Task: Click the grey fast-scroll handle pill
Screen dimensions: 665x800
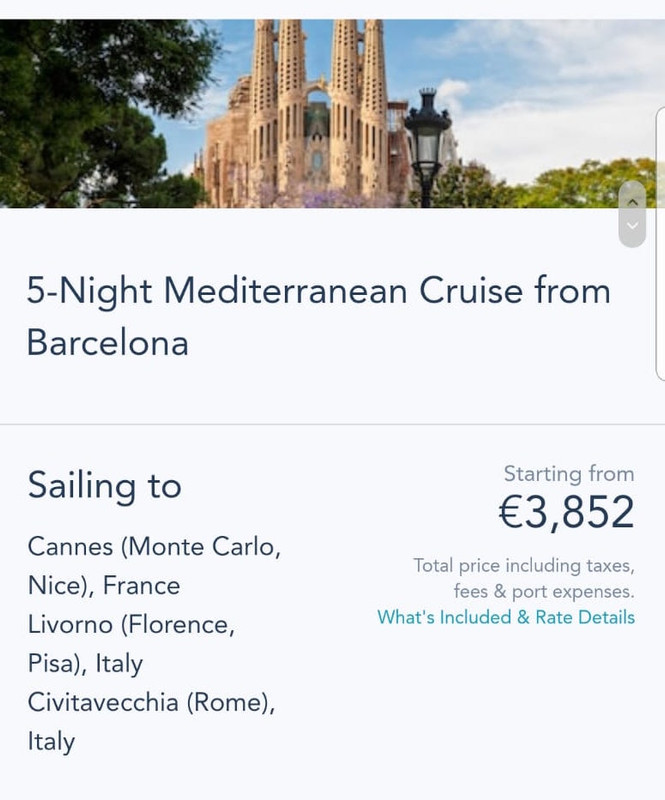Action: coord(632,214)
